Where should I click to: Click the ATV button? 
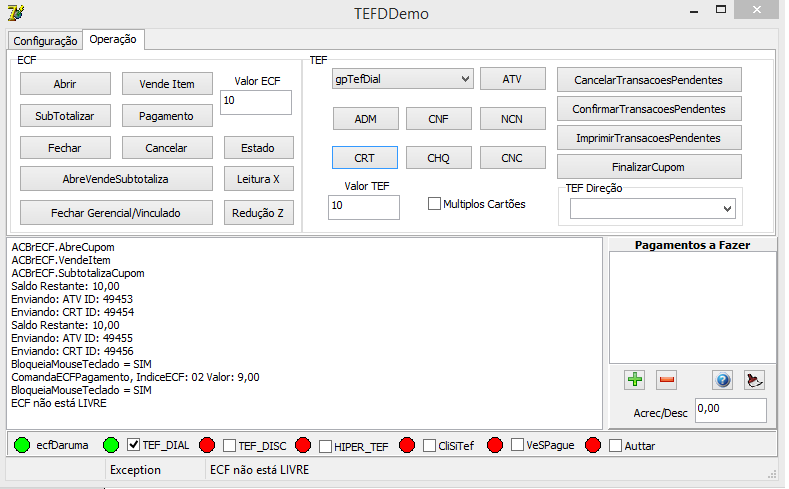[x=513, y=79]
